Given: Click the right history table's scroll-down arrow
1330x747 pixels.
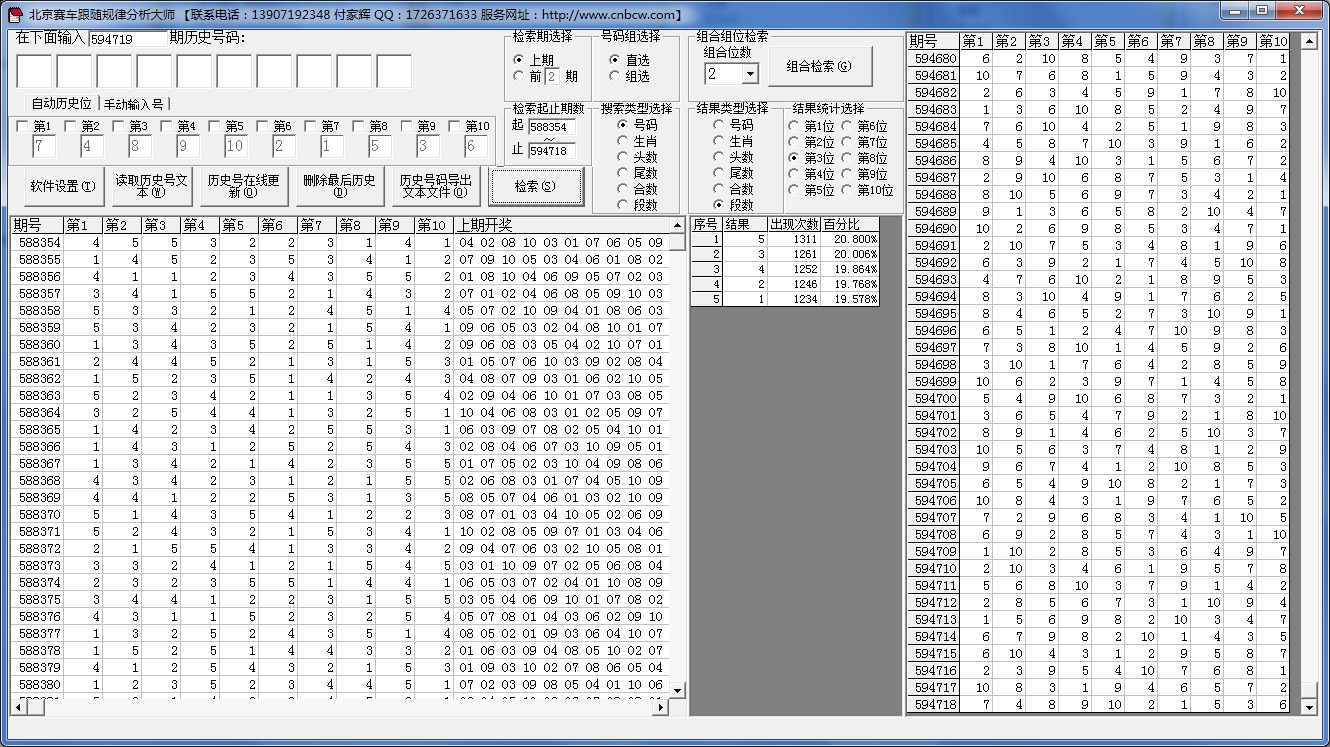Looking at the screenshot, I should pos(1309,706).
